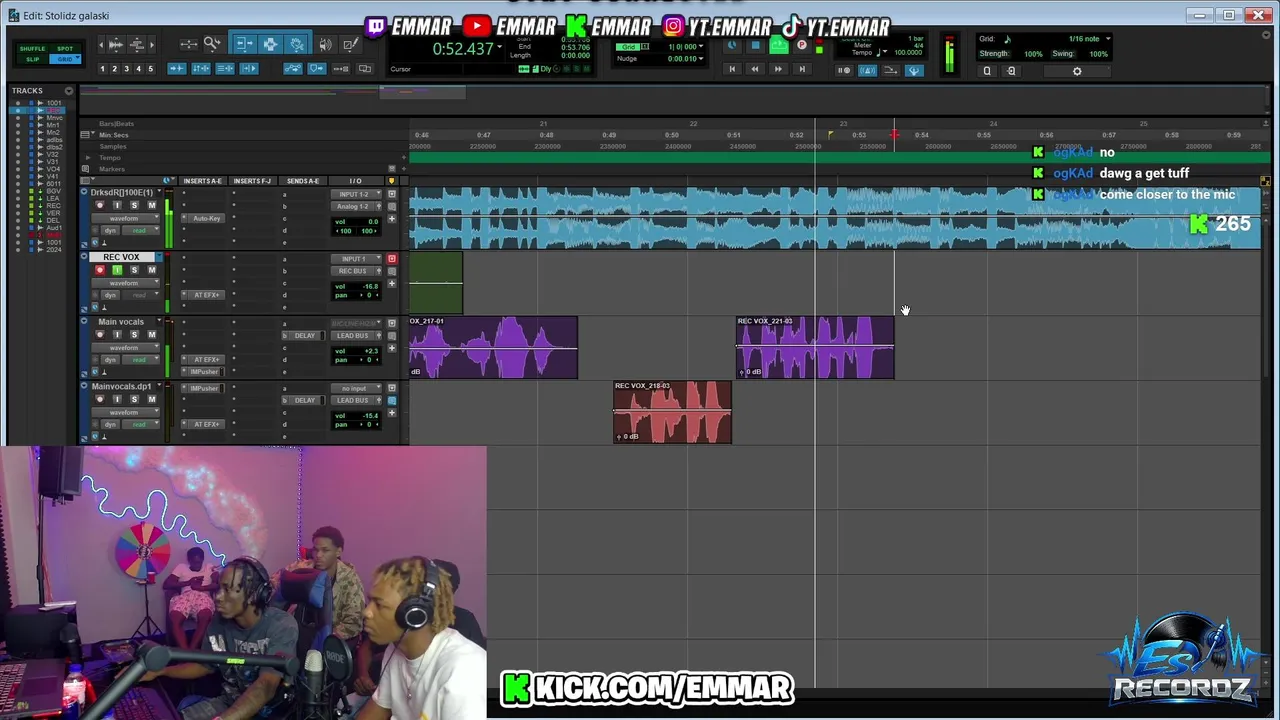Click the I/O column header
1280x720 pixels.
[355, 181]
